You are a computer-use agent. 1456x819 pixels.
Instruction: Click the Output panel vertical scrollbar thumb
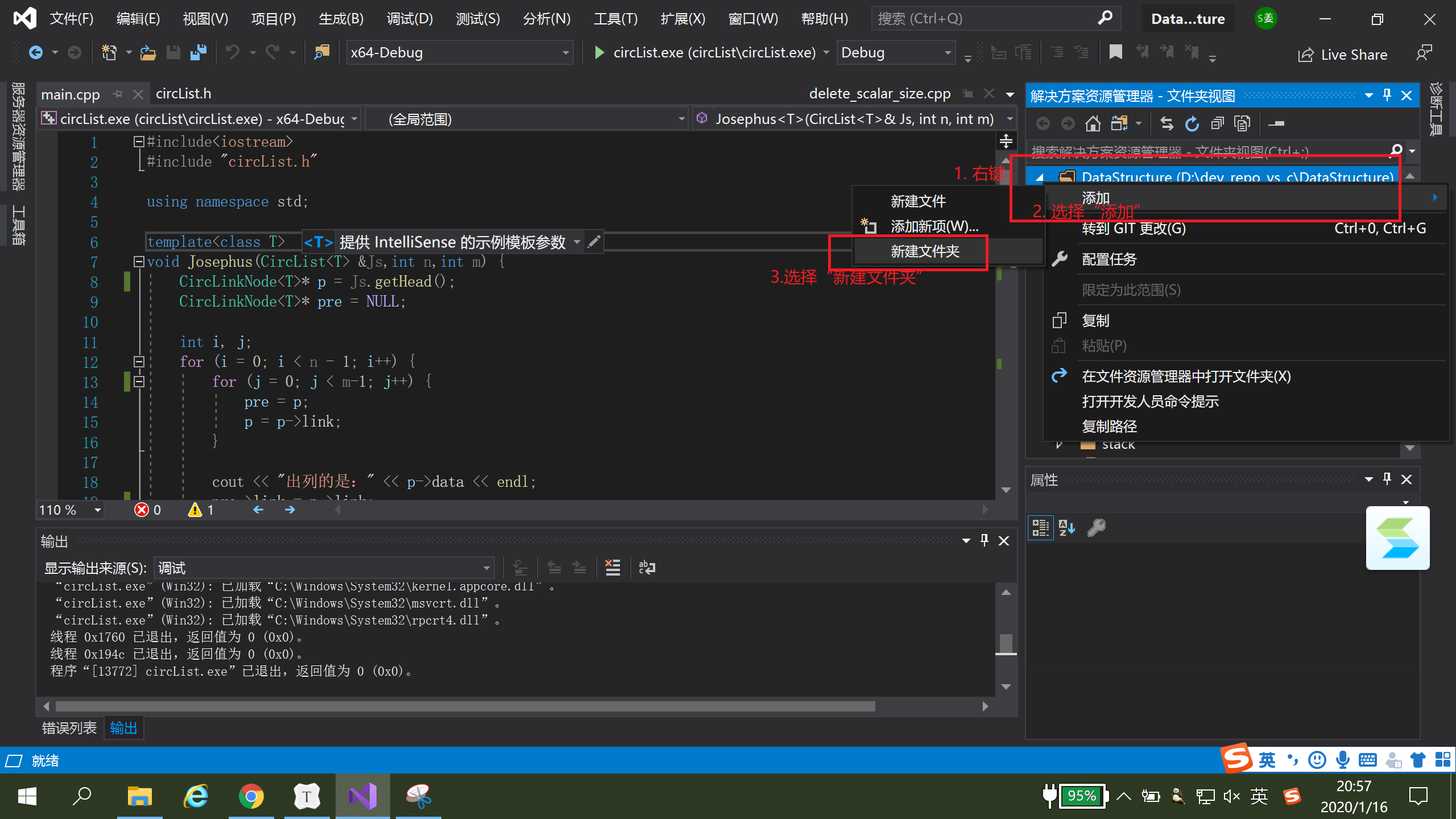click(1006, 643)
